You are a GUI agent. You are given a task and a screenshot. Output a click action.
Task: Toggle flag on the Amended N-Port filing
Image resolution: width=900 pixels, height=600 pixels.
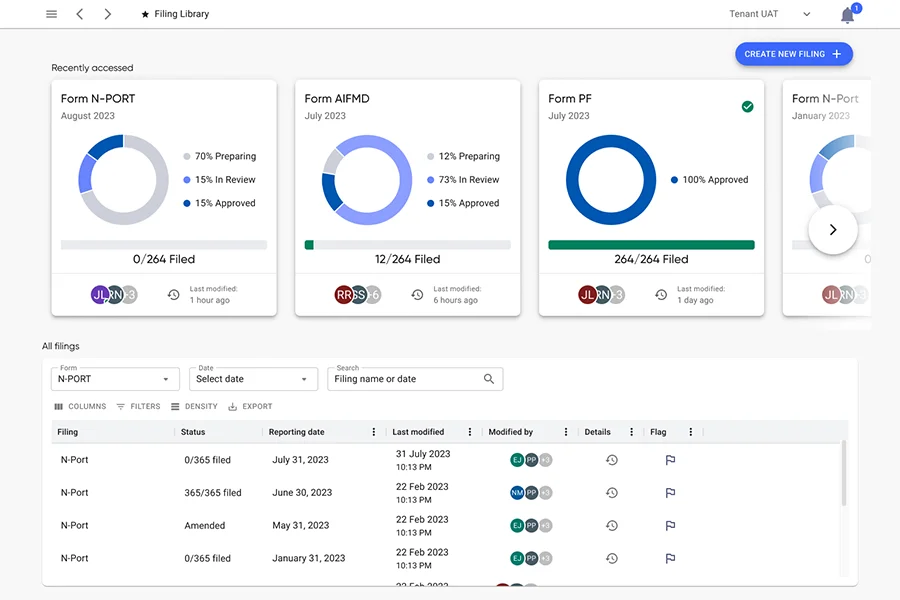point(670,526)
